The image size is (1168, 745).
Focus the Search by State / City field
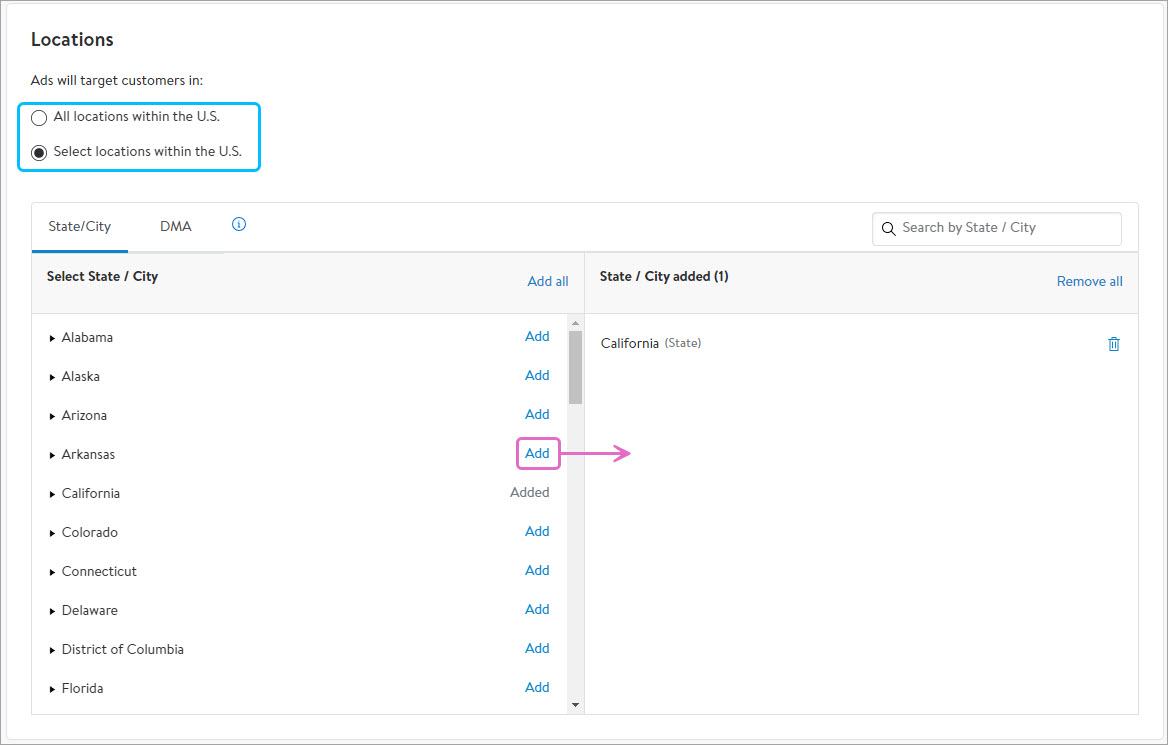tap(1005, 228)
